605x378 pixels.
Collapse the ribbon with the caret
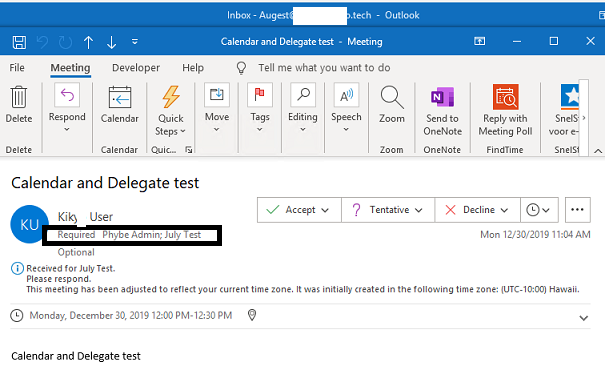[598, 151]
